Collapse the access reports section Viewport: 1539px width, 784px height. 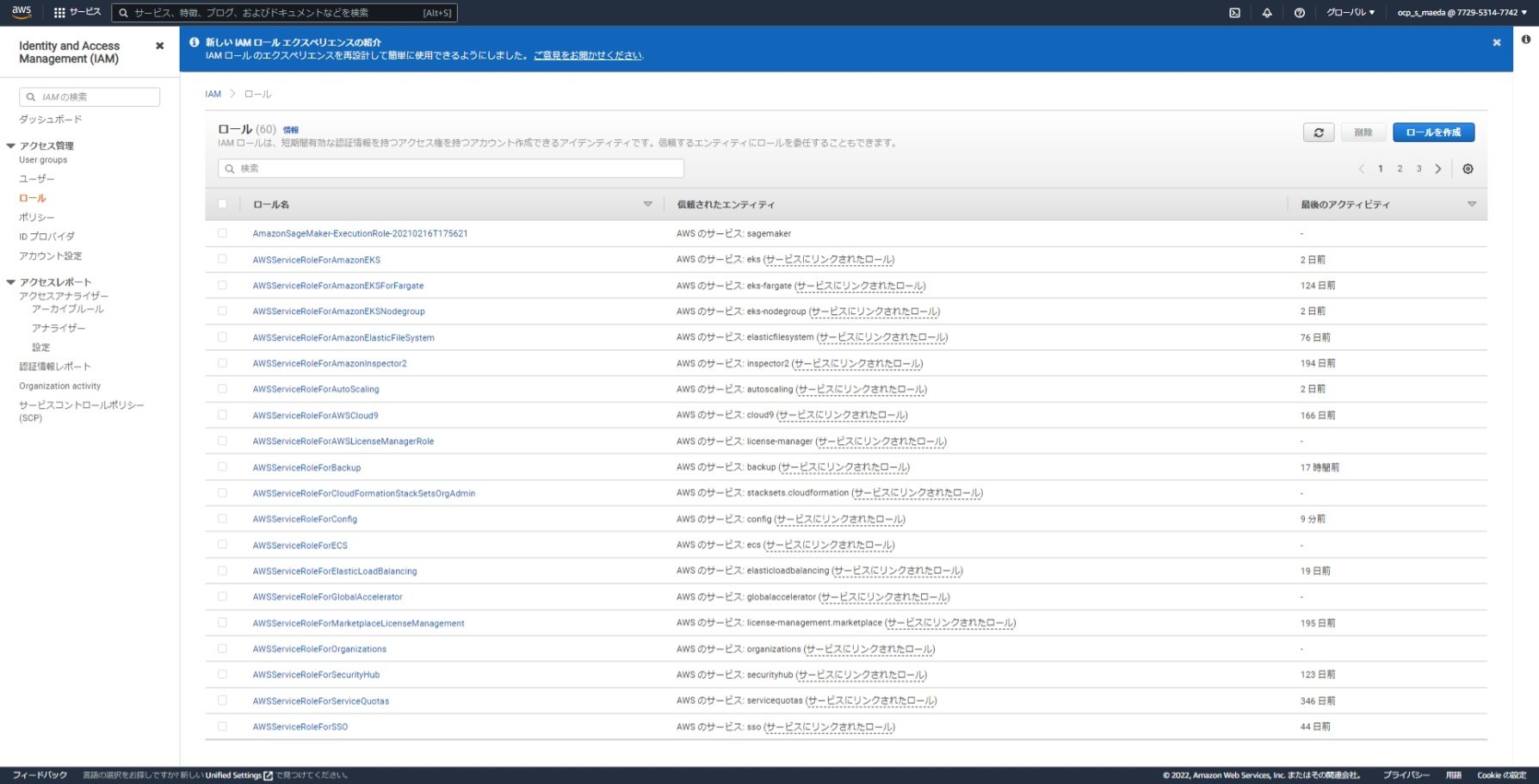[11, 281]
